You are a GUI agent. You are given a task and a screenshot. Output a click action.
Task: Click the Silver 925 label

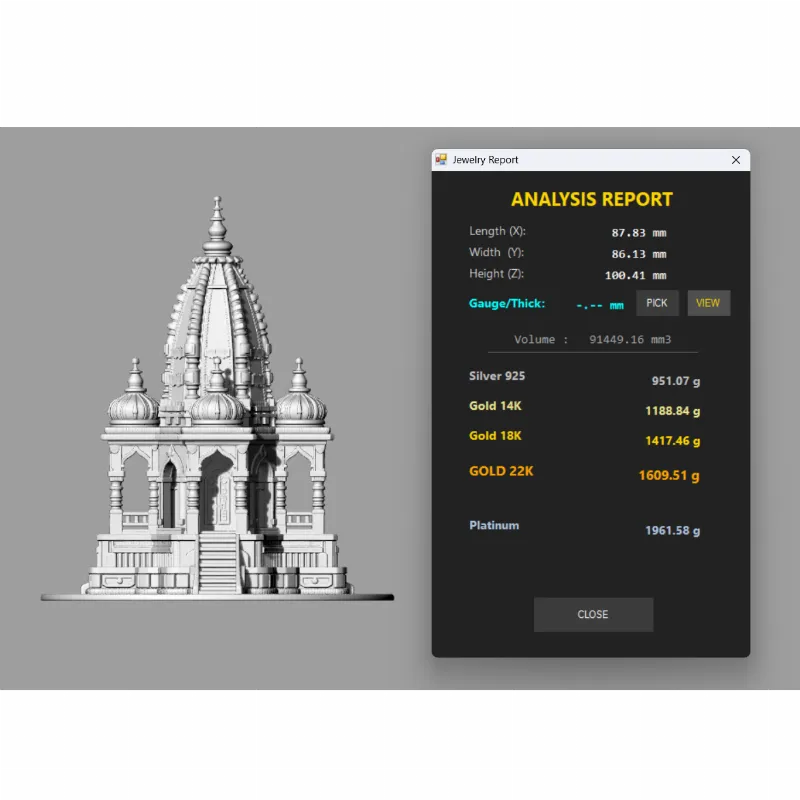click(x=497, y=376)
